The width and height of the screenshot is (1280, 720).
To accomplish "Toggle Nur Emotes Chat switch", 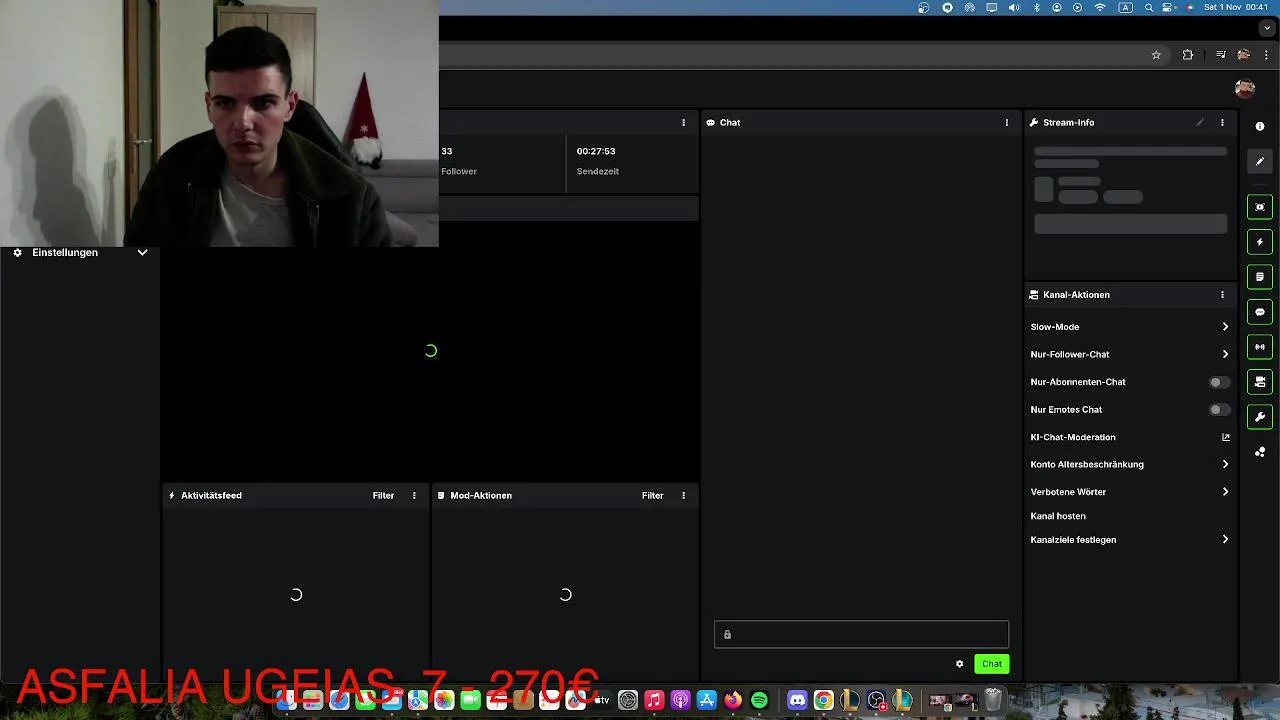I will coord(1219,409).
